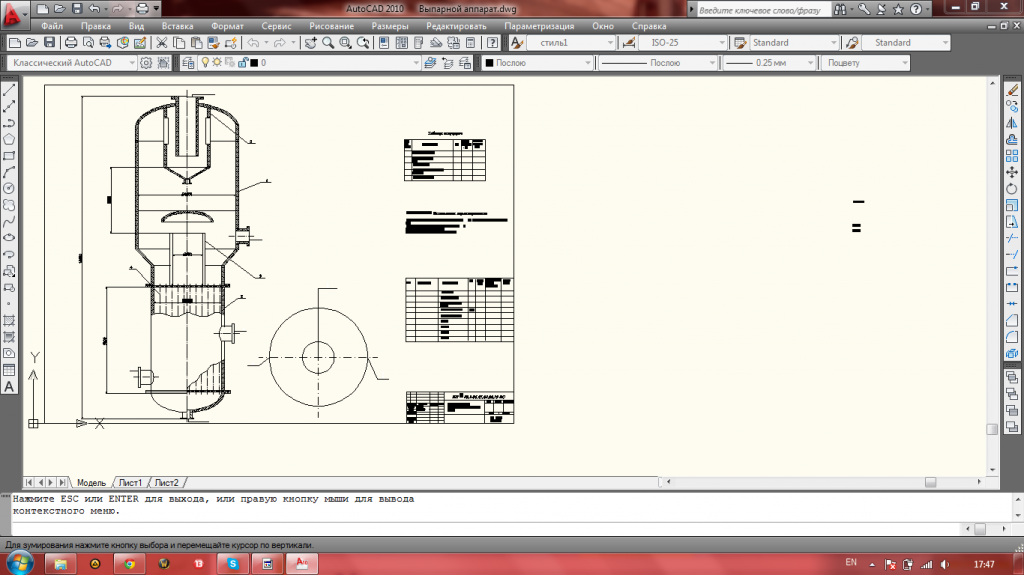Screen dimensions: 1024x575
Task: Open Skype from the taskbar
Action: point(232,564)
